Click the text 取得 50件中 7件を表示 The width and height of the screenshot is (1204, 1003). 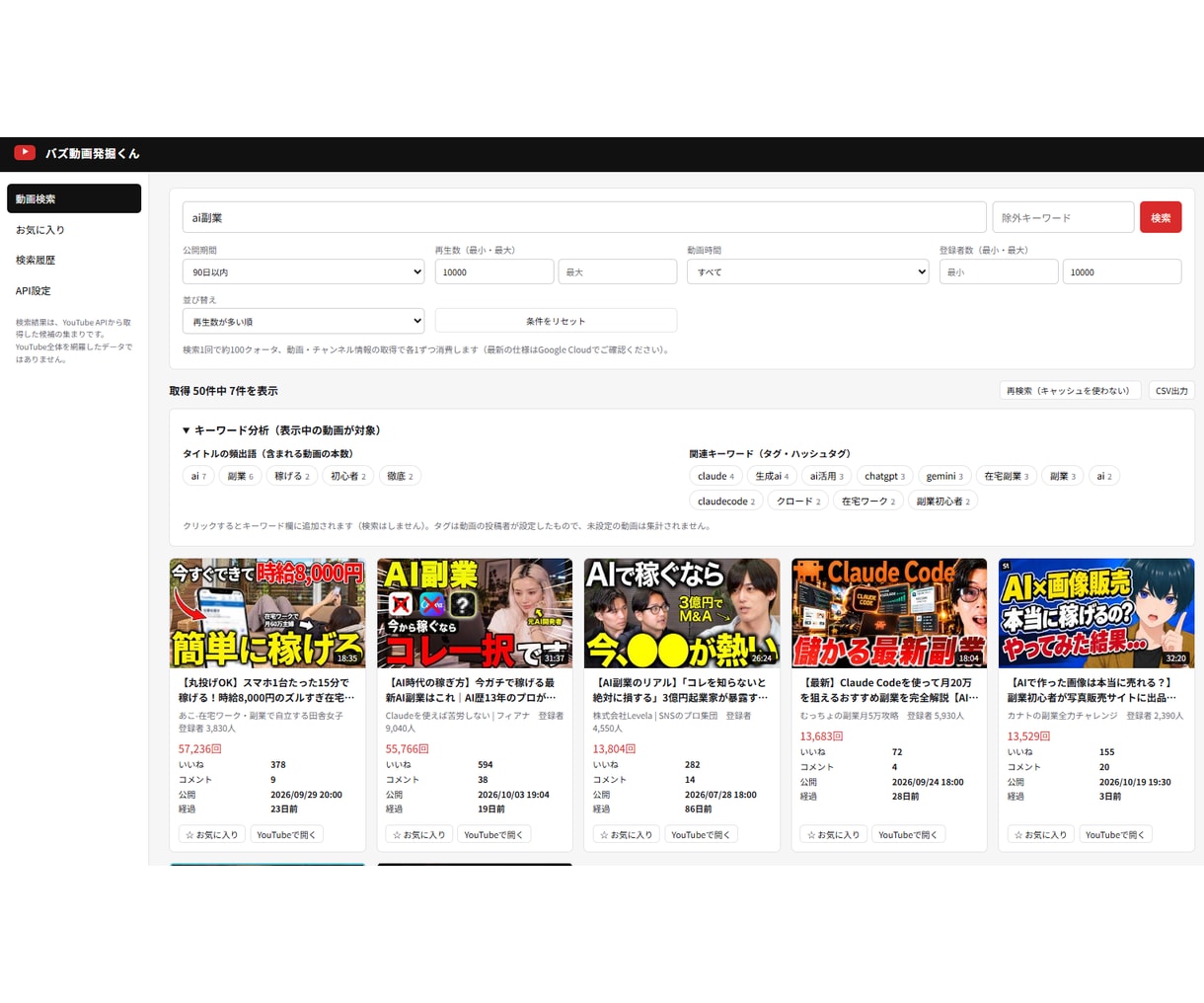click(x=223, y=391)
